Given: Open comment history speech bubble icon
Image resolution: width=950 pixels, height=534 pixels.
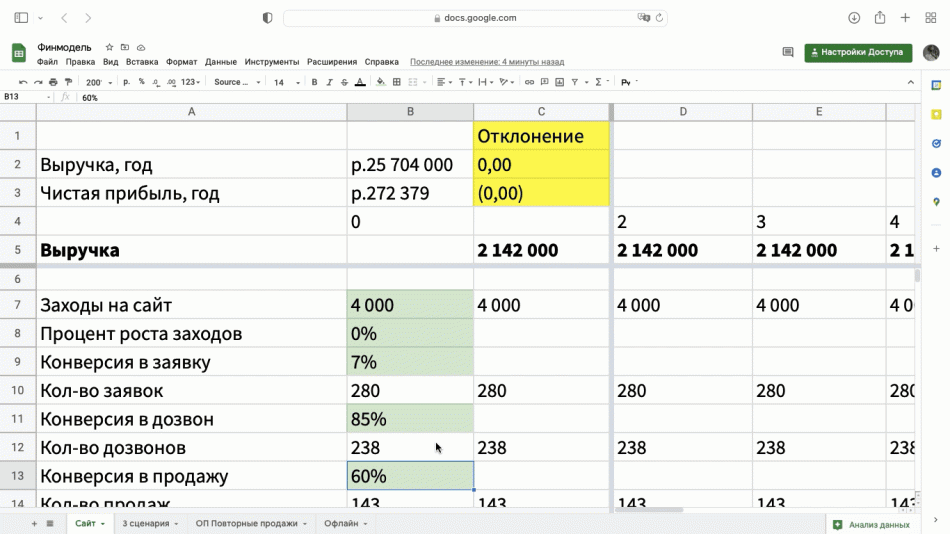Looking at the screenshot, I should coord(788,52).
